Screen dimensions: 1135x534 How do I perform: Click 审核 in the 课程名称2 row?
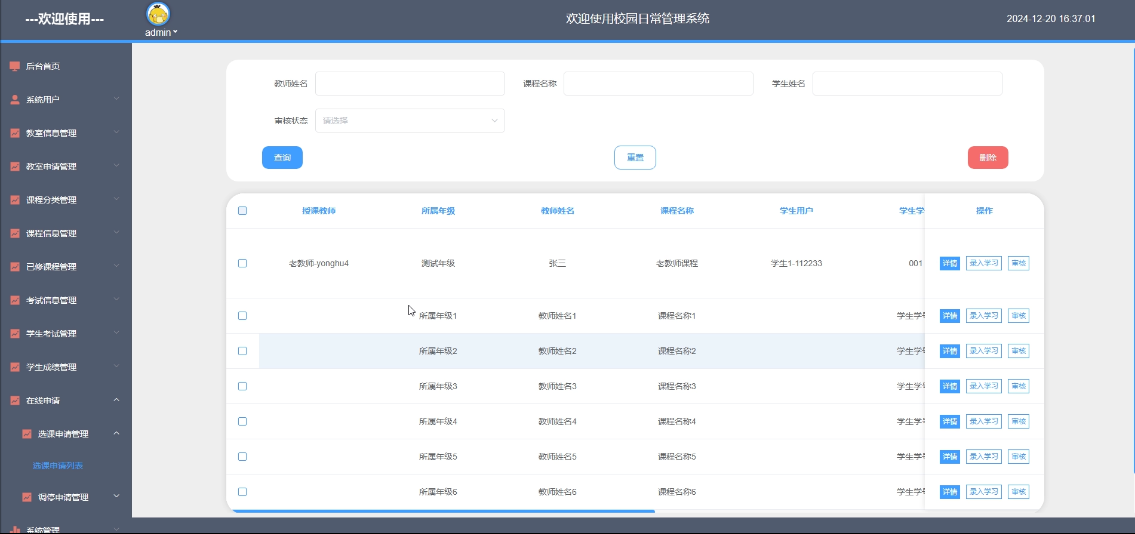pyautogui.click(x=1018, y=351)
